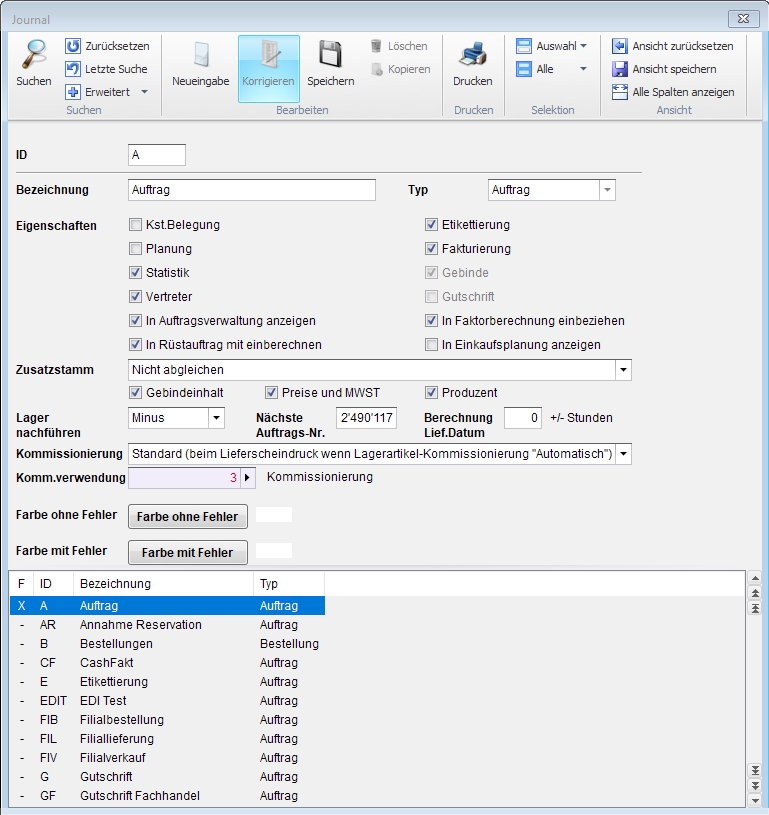
Task: Expand the Auswahl dropdown arrow
Action: [583, 46]
